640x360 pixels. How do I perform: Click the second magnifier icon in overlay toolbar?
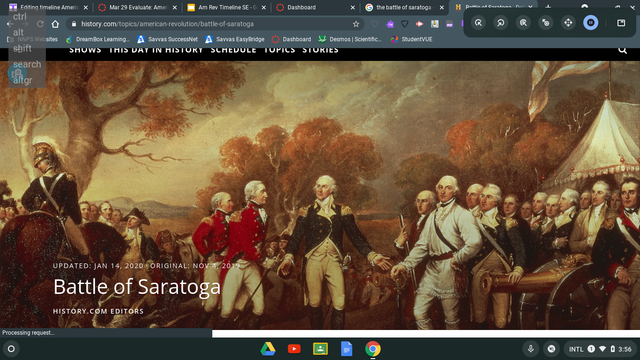[500, 23]
